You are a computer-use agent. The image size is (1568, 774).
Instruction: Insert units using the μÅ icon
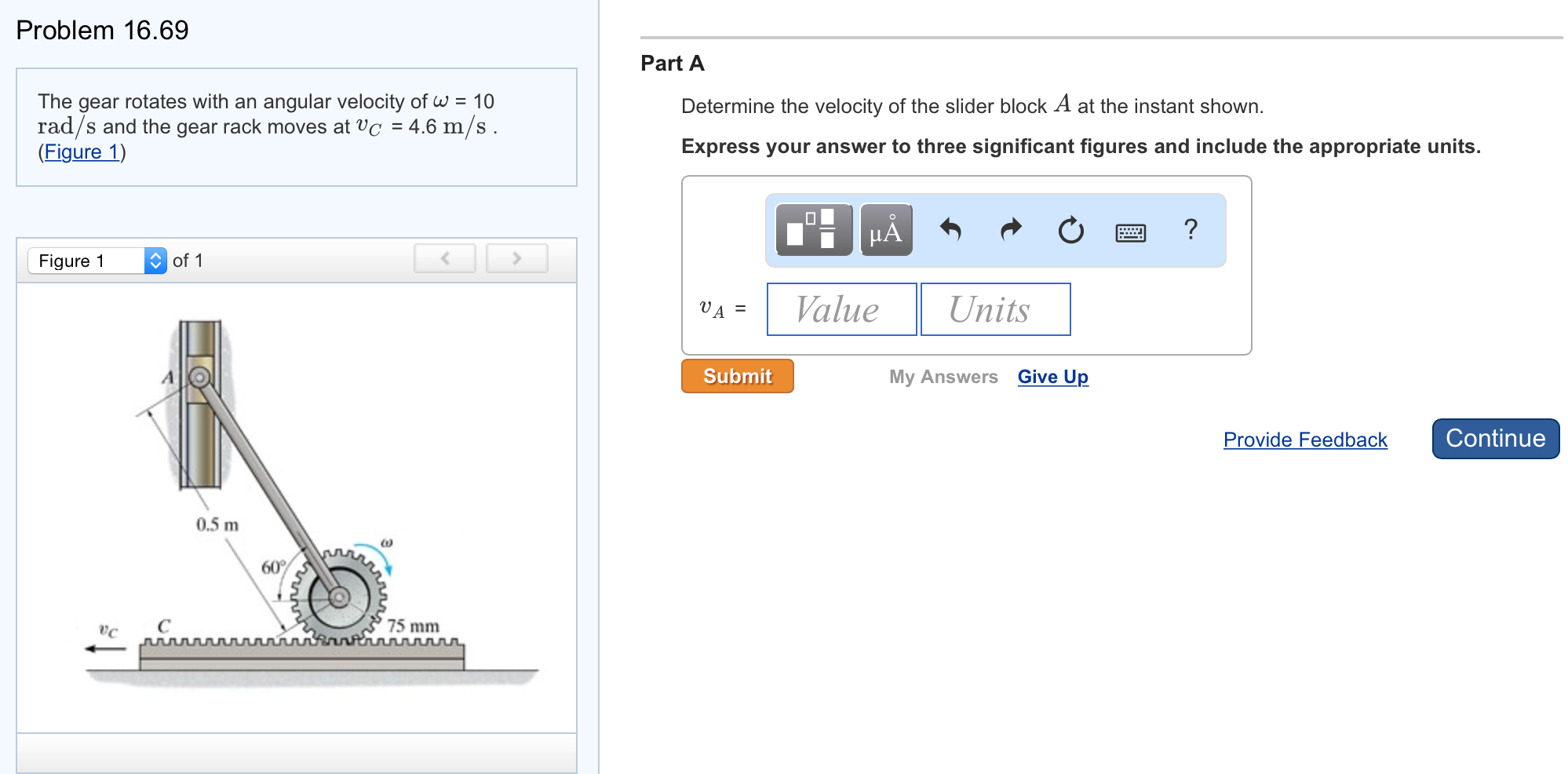(885, 230)
